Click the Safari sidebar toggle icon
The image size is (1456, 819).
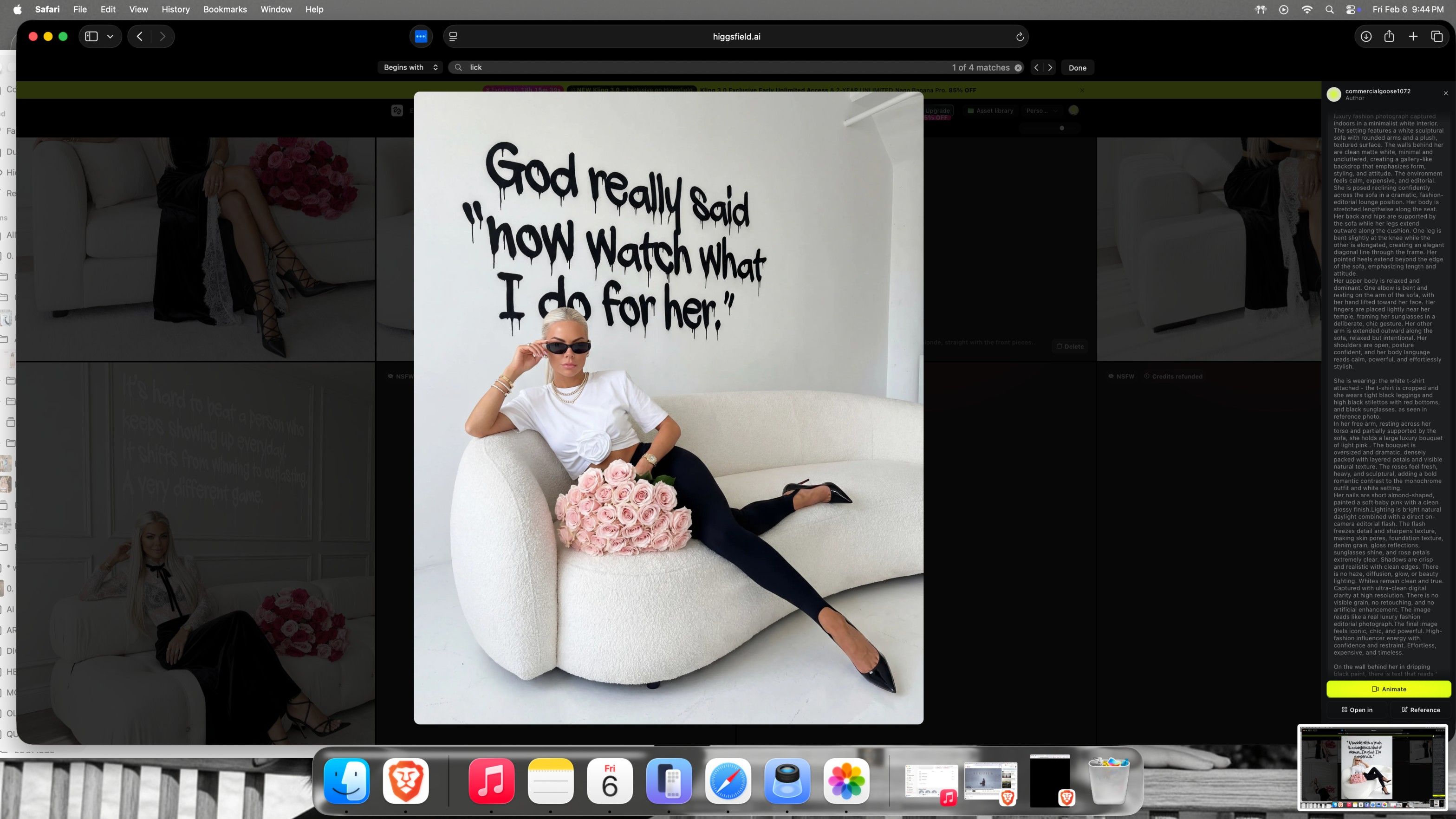91,36
